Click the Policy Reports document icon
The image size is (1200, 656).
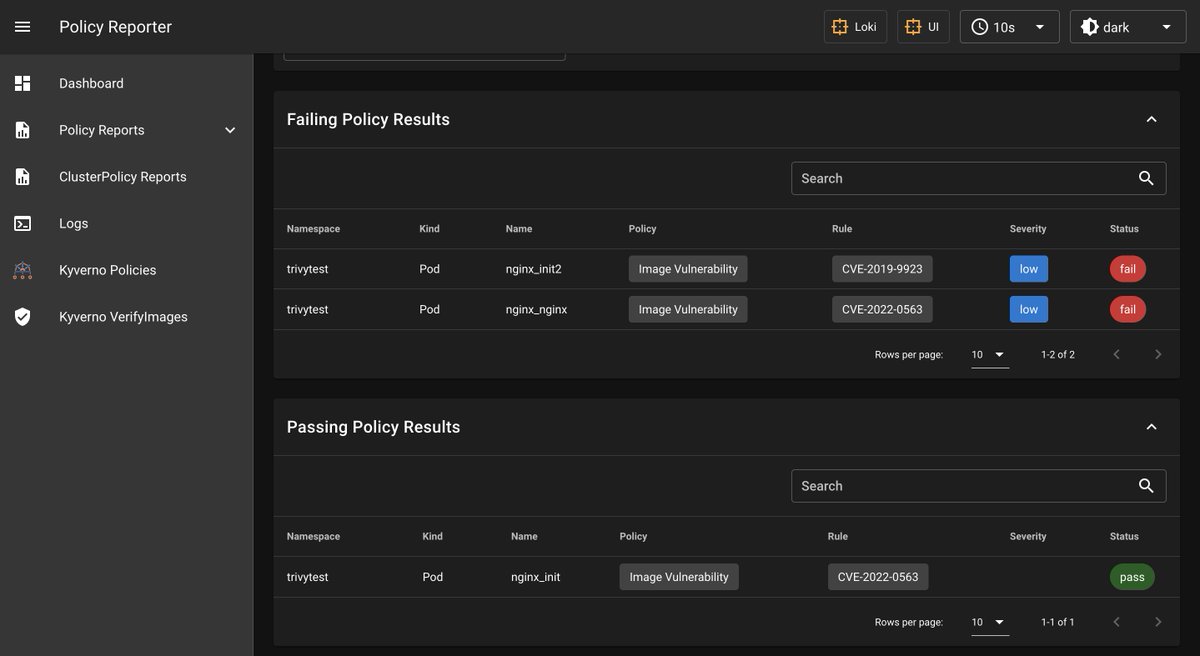(22, 130)
